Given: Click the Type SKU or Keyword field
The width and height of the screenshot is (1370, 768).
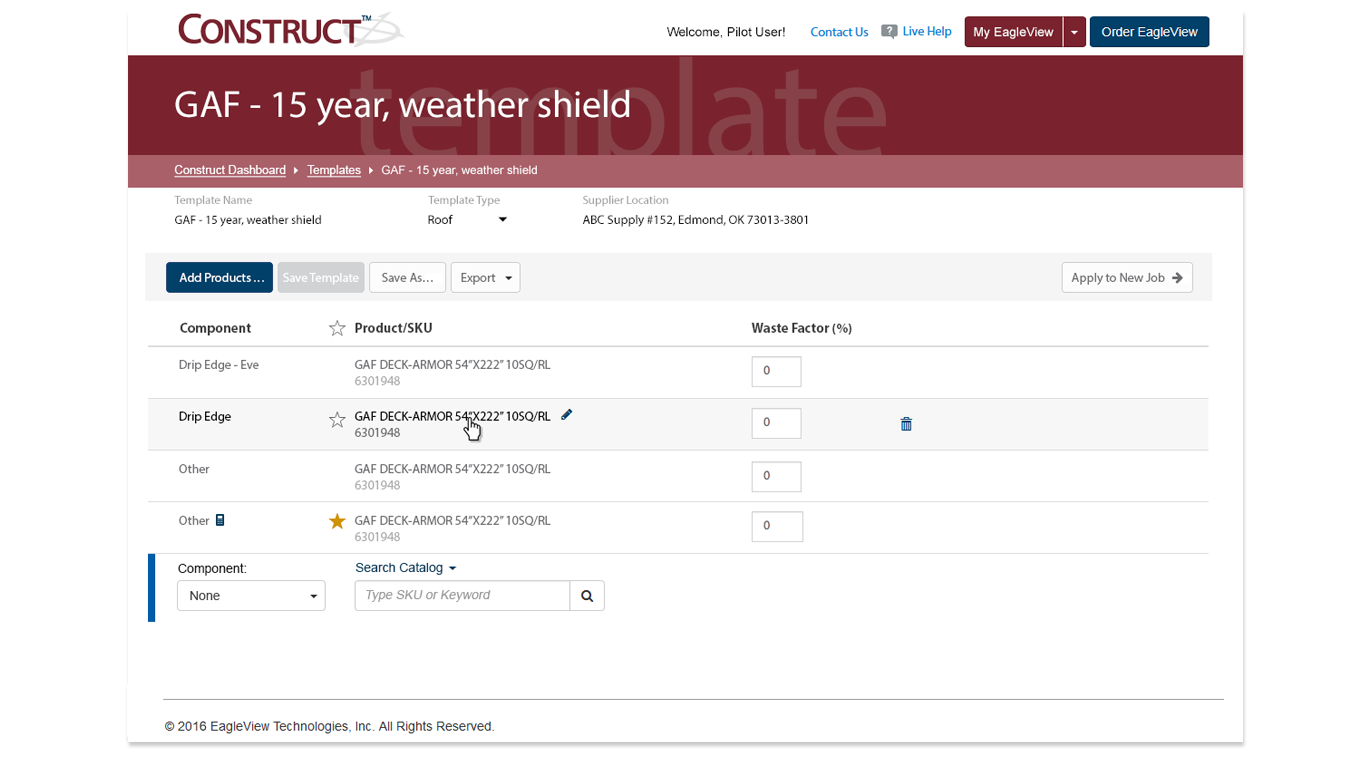Looking at the screenshot, I should tap(462, 596).
